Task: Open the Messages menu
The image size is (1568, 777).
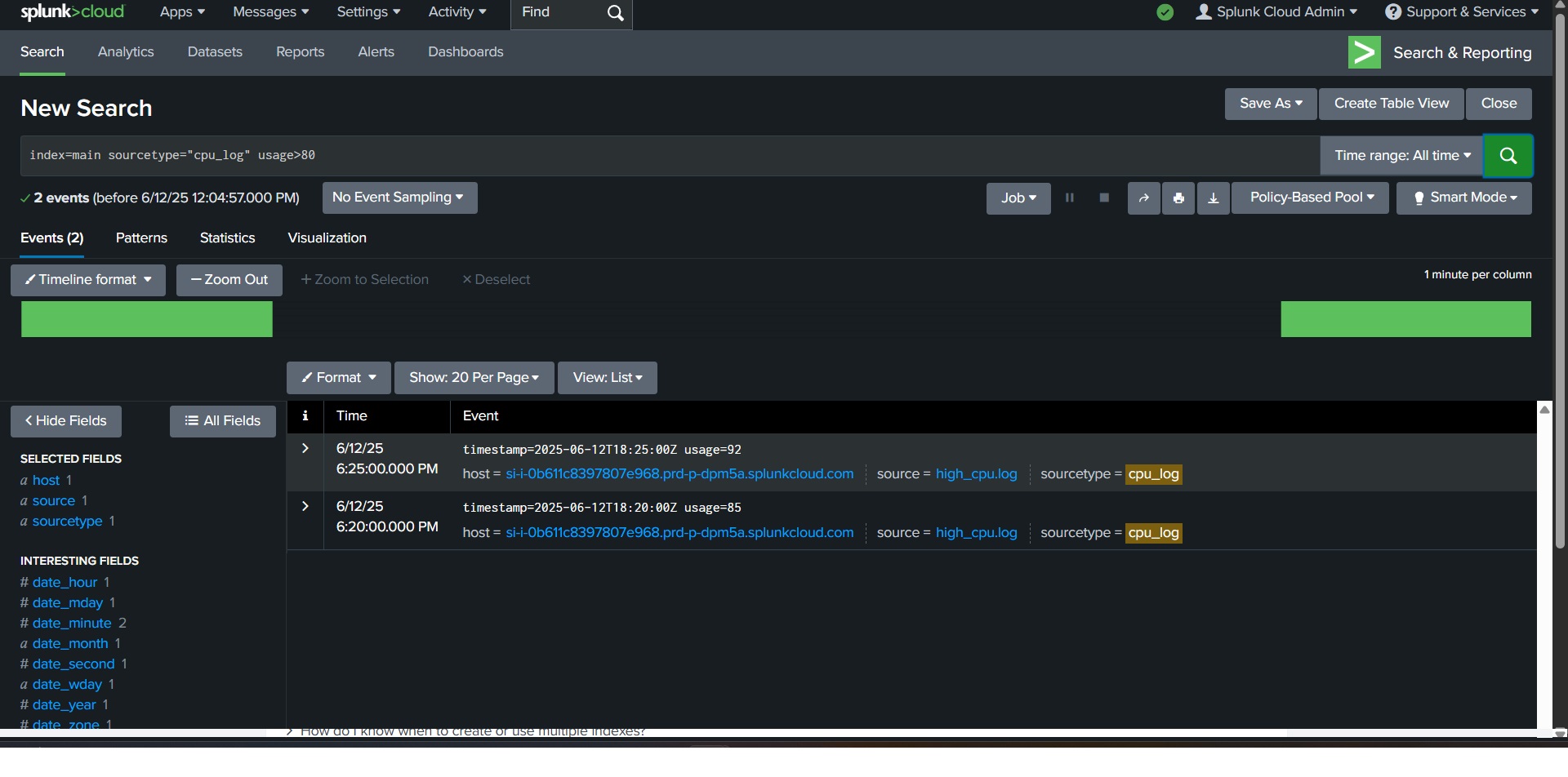Action: click(271, 12)
